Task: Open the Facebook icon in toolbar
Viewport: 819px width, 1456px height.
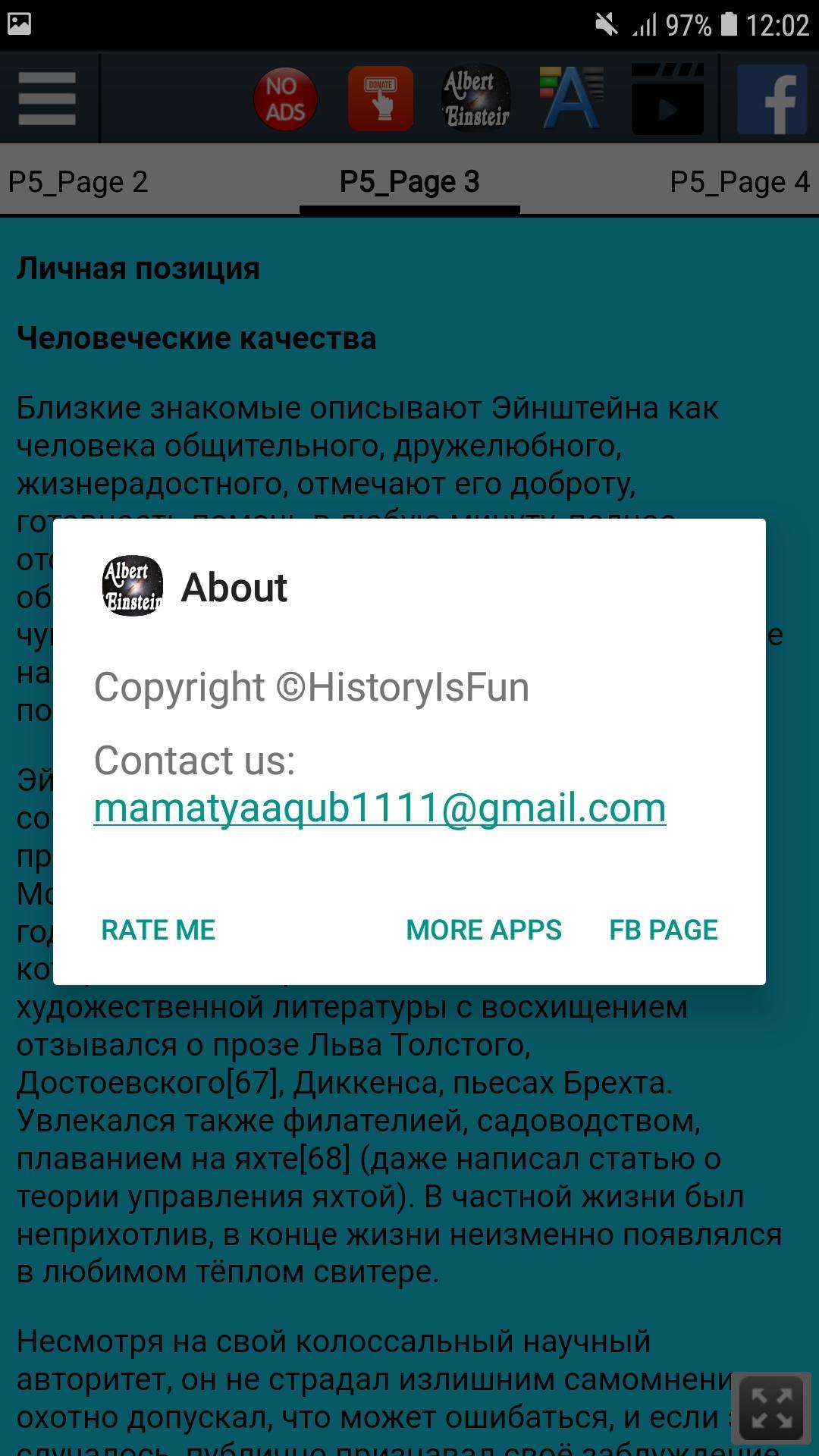Action: 772,99
